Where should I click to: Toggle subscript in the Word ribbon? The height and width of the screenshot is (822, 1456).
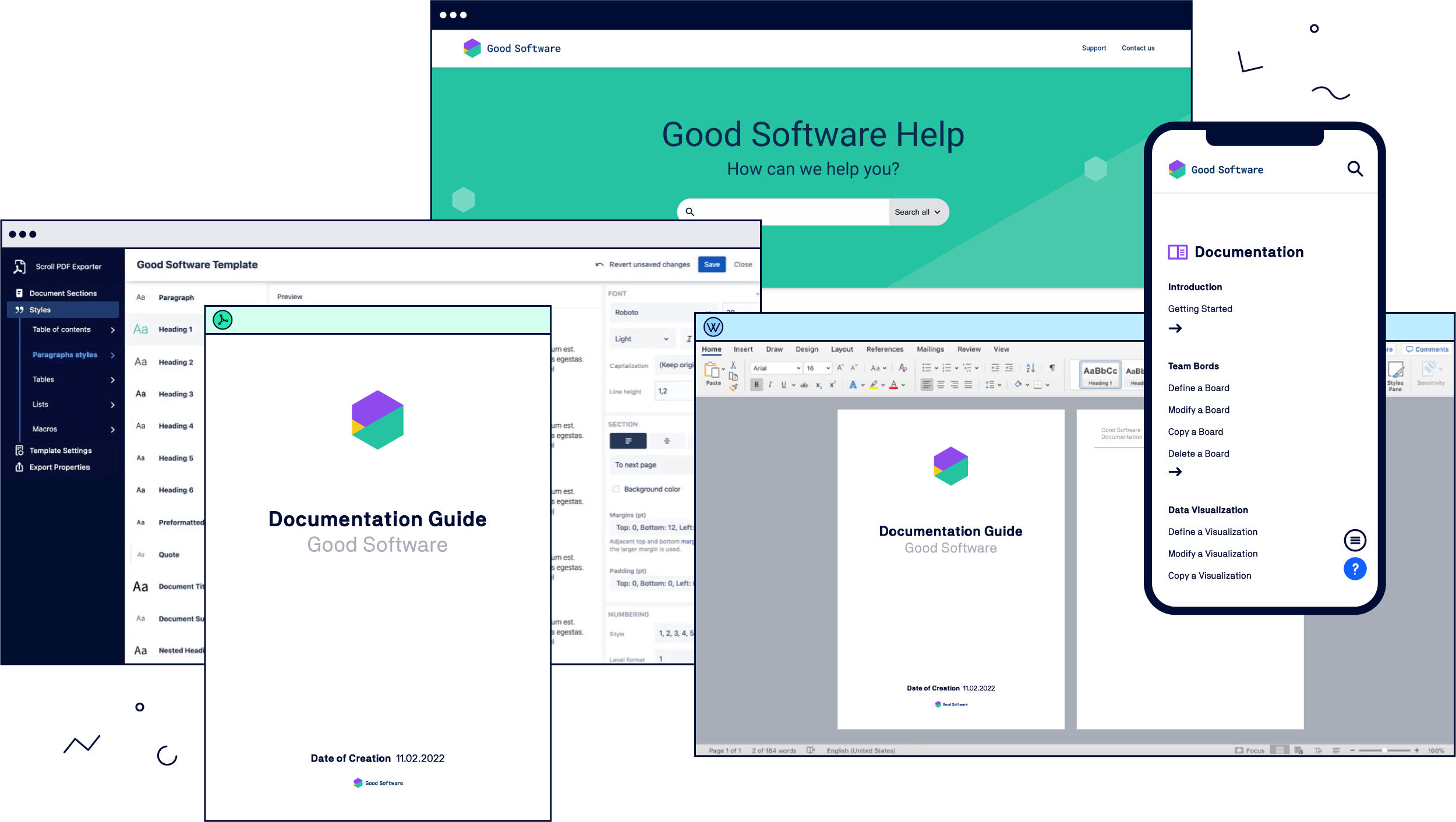818,385
